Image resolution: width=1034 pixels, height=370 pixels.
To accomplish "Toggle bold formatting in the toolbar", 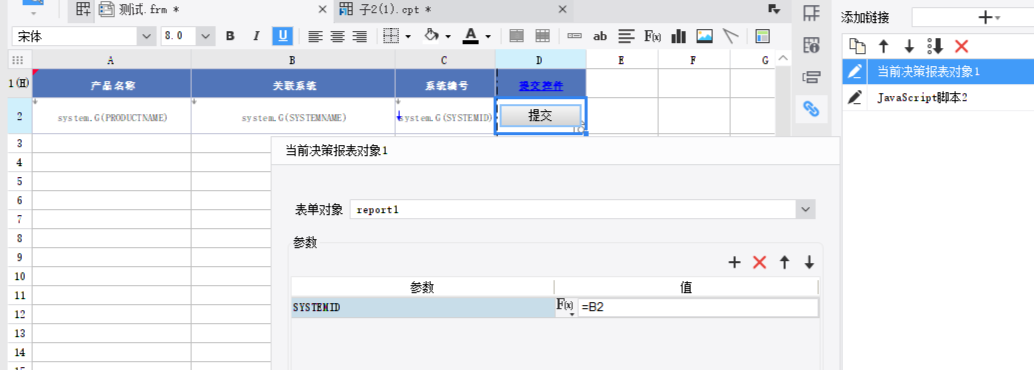I will [x=230, y=36].
